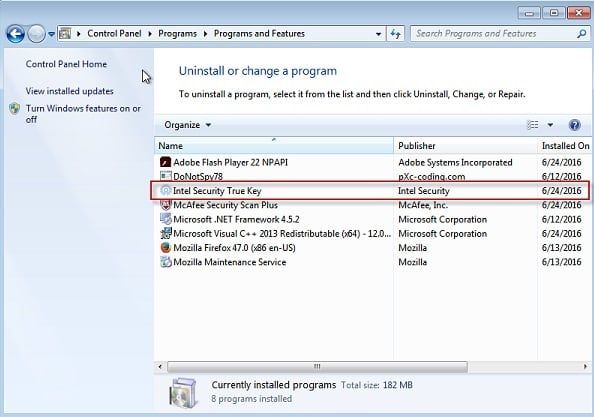Click the Adobe Flash Player icon
The image size is (594, 417).
pos(166,162)
